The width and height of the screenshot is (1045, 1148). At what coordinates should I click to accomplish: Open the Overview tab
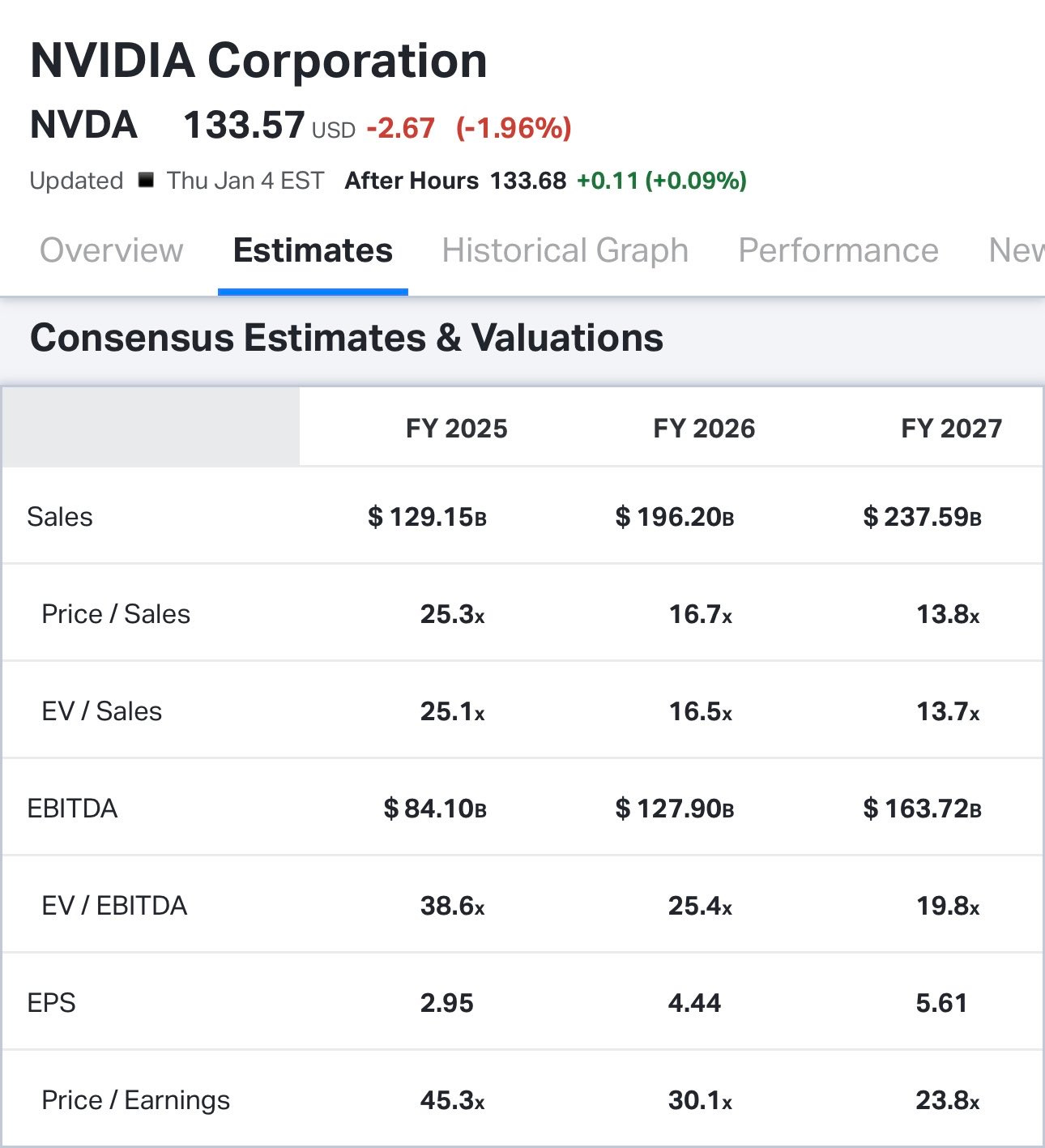click(x=112, y=250)
